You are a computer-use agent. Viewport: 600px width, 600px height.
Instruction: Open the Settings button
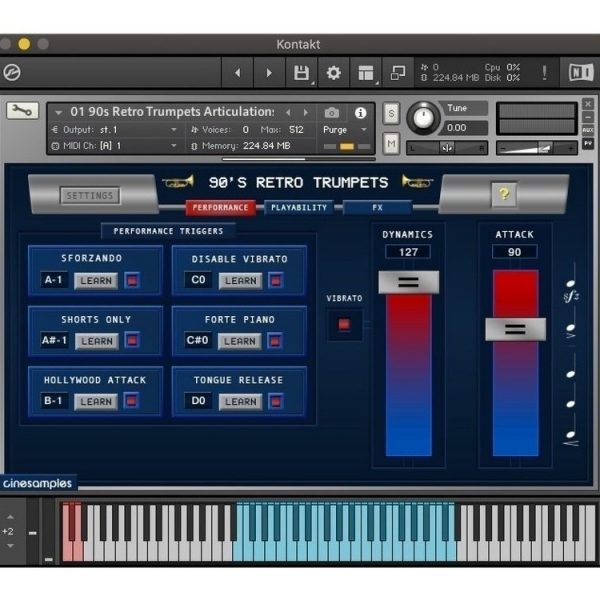90,196
